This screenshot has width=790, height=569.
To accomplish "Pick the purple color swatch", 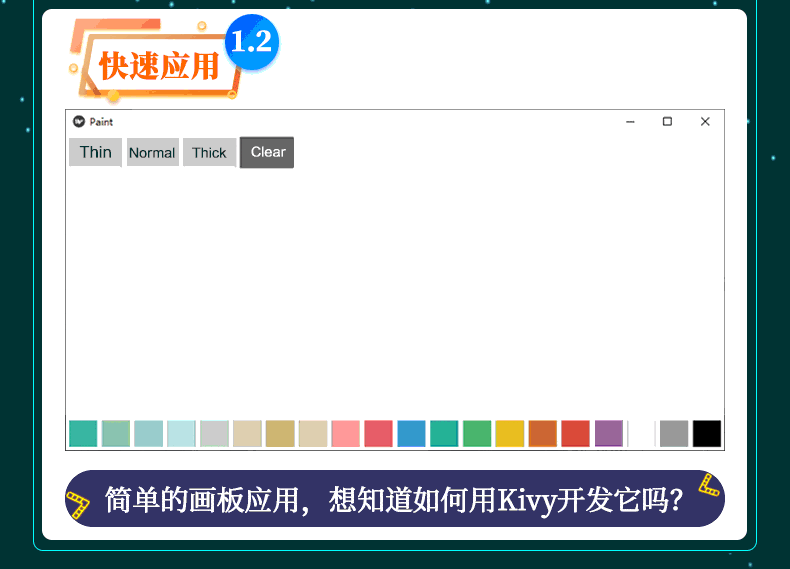I will tap(608, 434).
